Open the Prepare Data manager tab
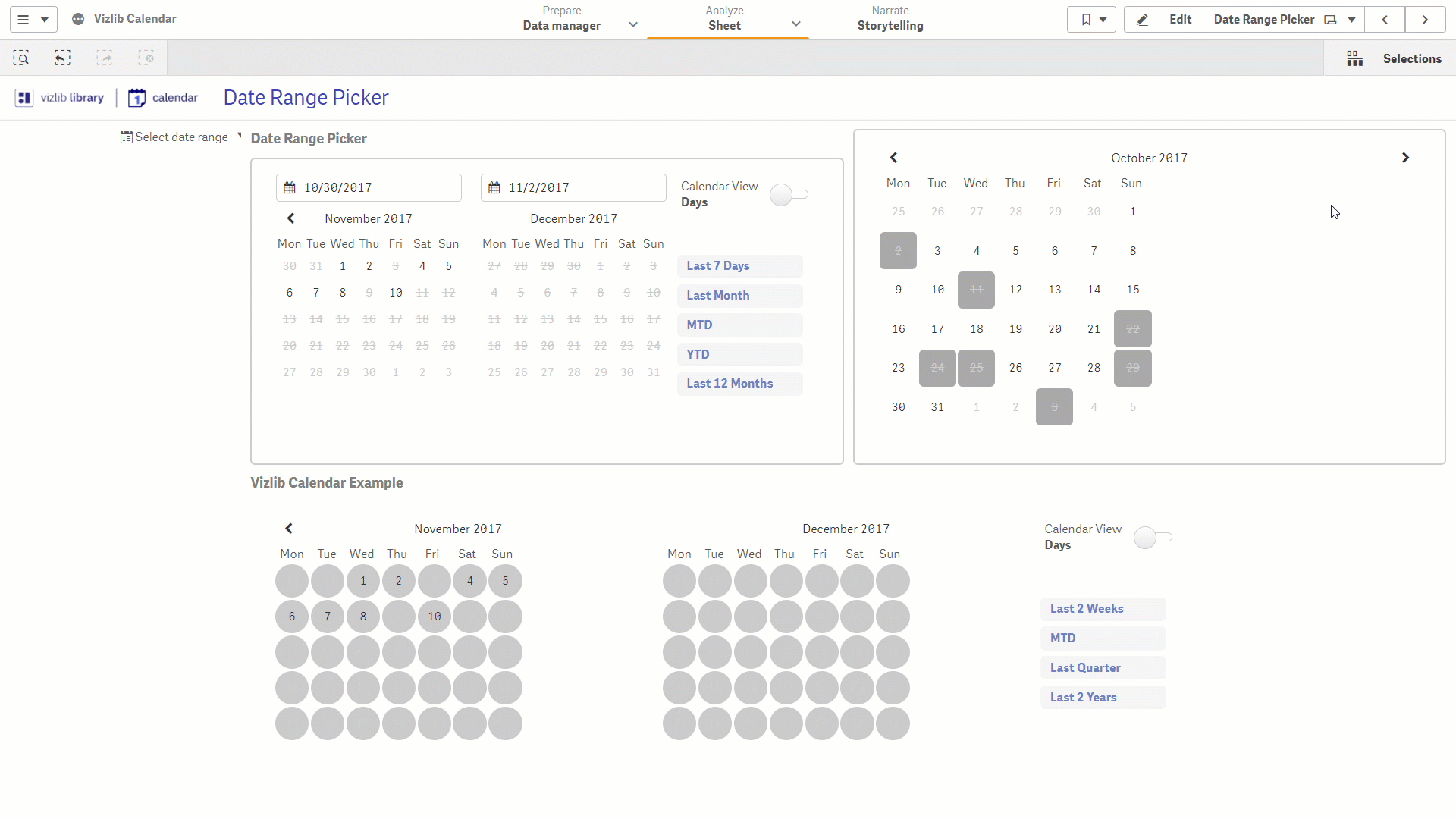1456x819 pixels. tap(562, 19)
